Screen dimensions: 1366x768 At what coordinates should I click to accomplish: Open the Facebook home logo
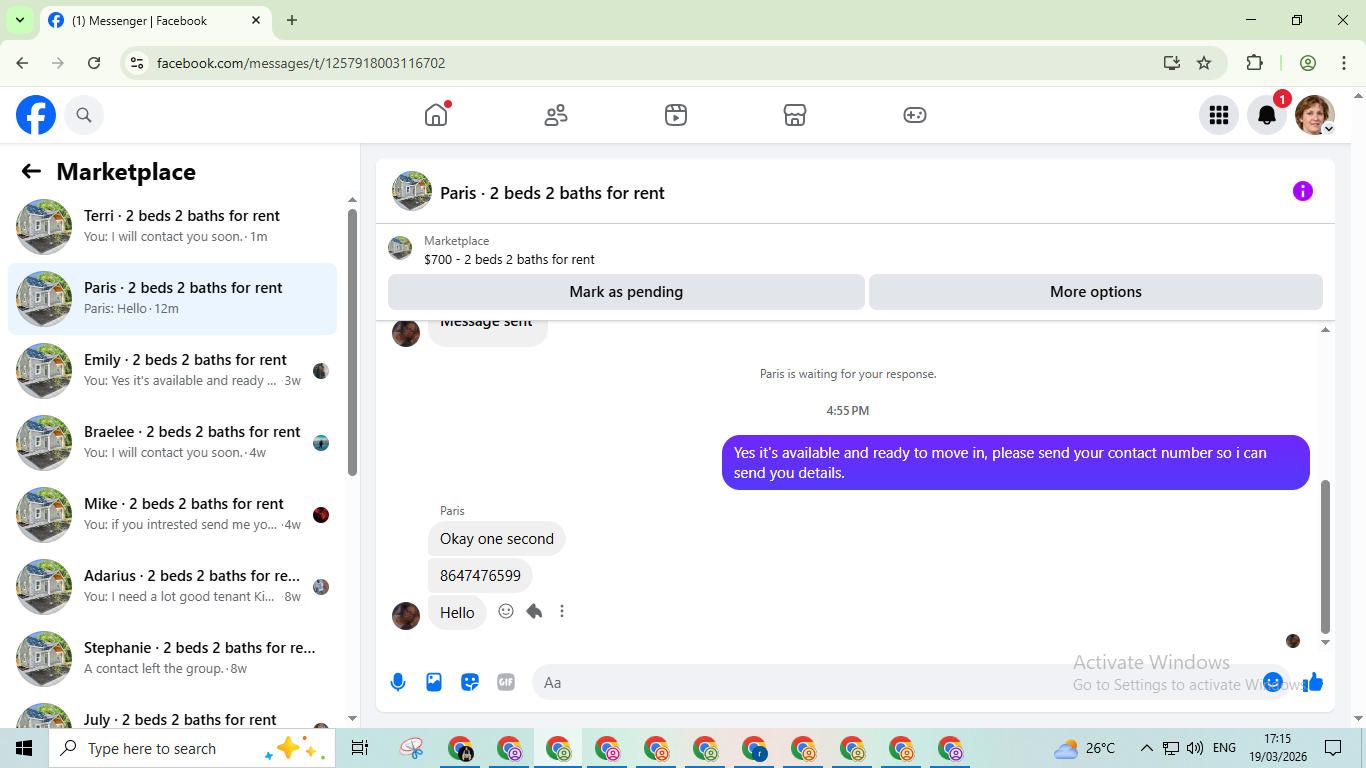[36, 115]
